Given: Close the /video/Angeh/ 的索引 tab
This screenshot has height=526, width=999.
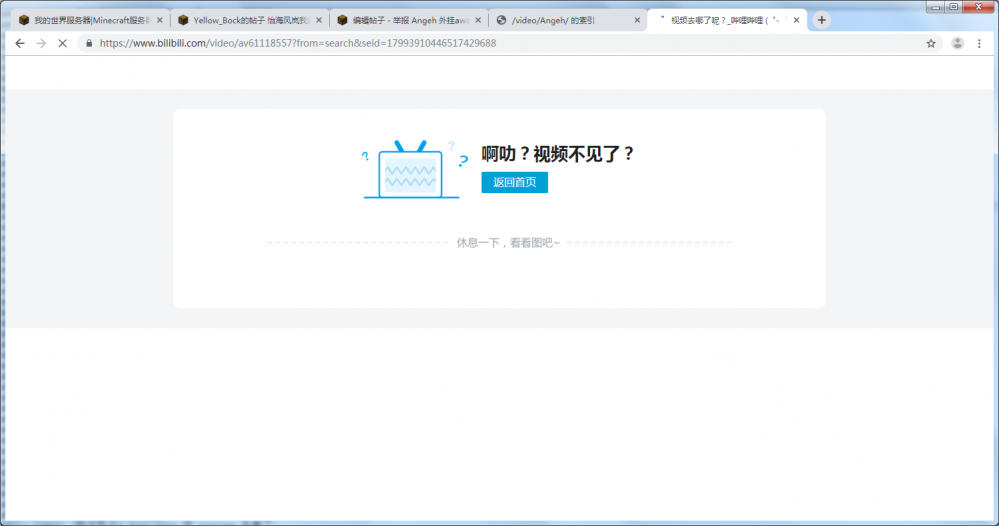Looking at the screenshot, I should (637, 20).
